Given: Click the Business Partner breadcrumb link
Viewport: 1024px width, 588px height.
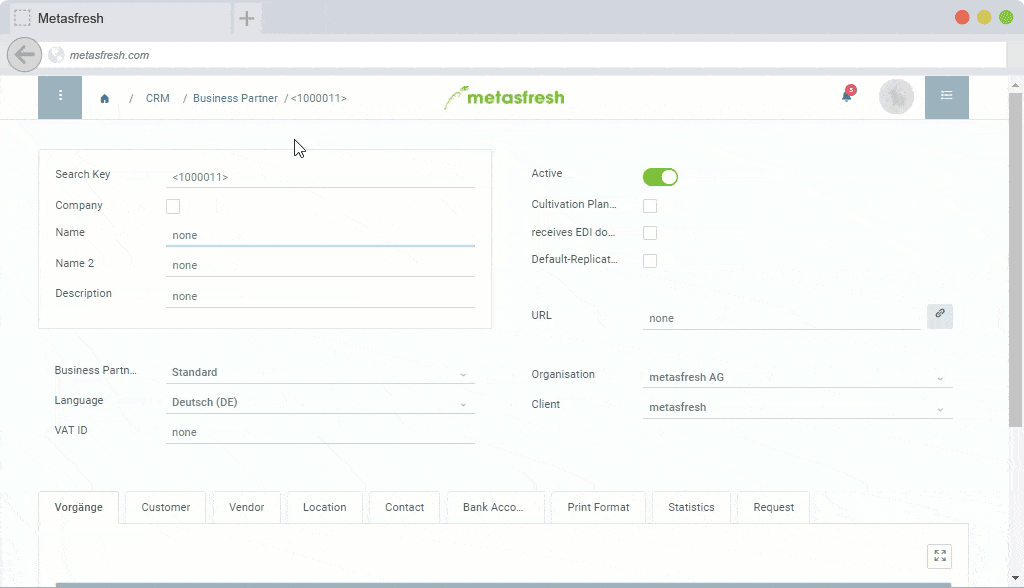Looking at the screenshot, I should [x=235, y=98].
